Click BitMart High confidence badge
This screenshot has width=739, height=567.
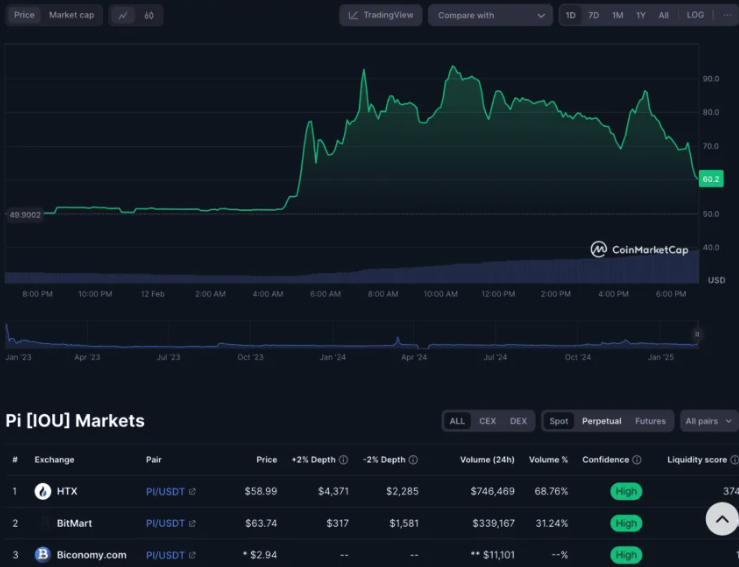[x=626, y=523]
